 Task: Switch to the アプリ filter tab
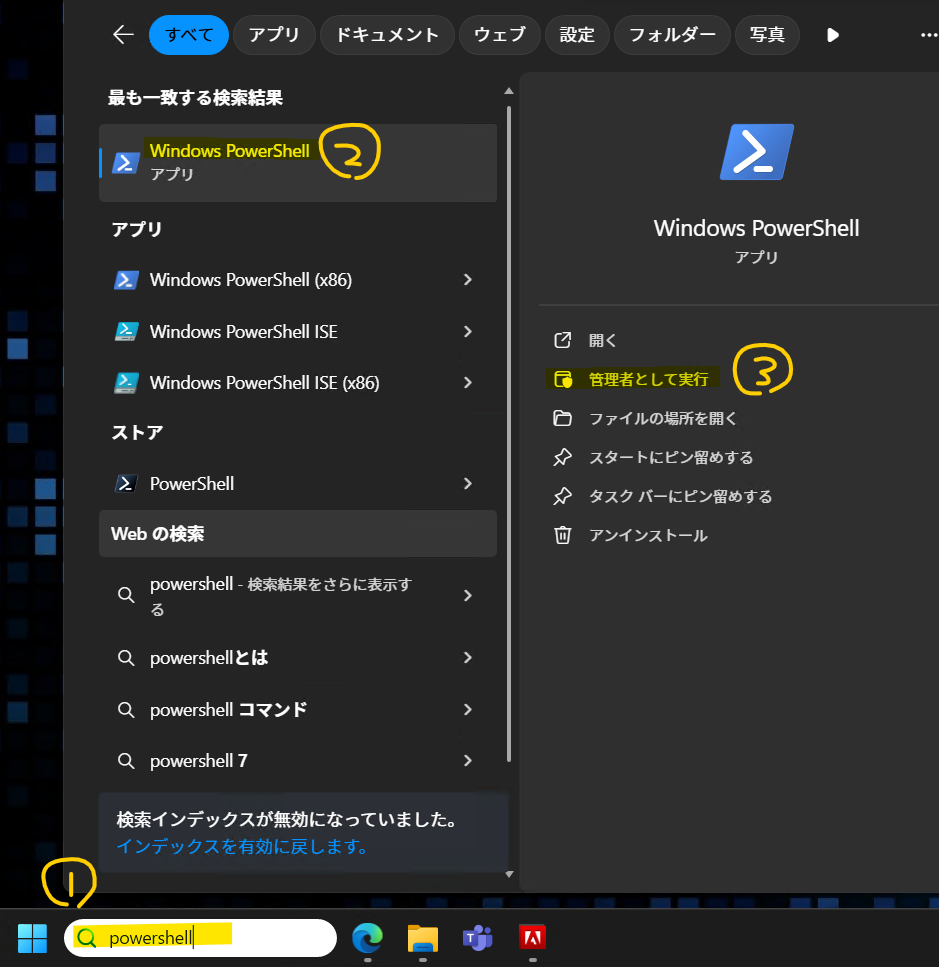[274, 35]
